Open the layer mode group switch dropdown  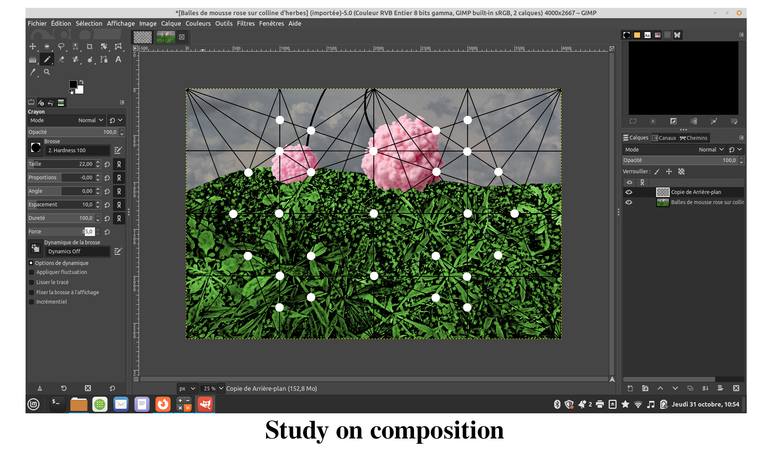click(736, 149)
